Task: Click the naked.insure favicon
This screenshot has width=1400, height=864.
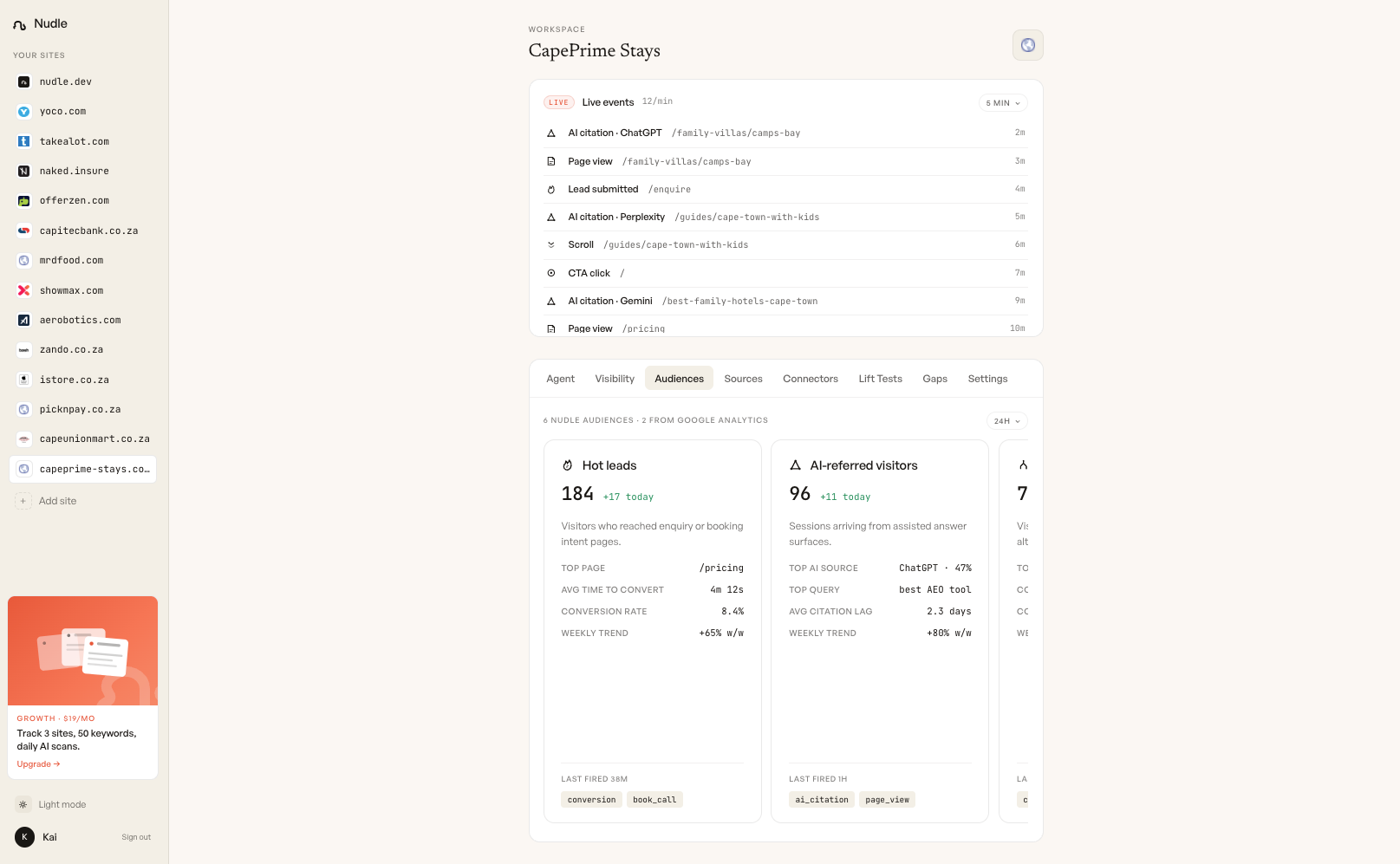Action: point(24,172)
